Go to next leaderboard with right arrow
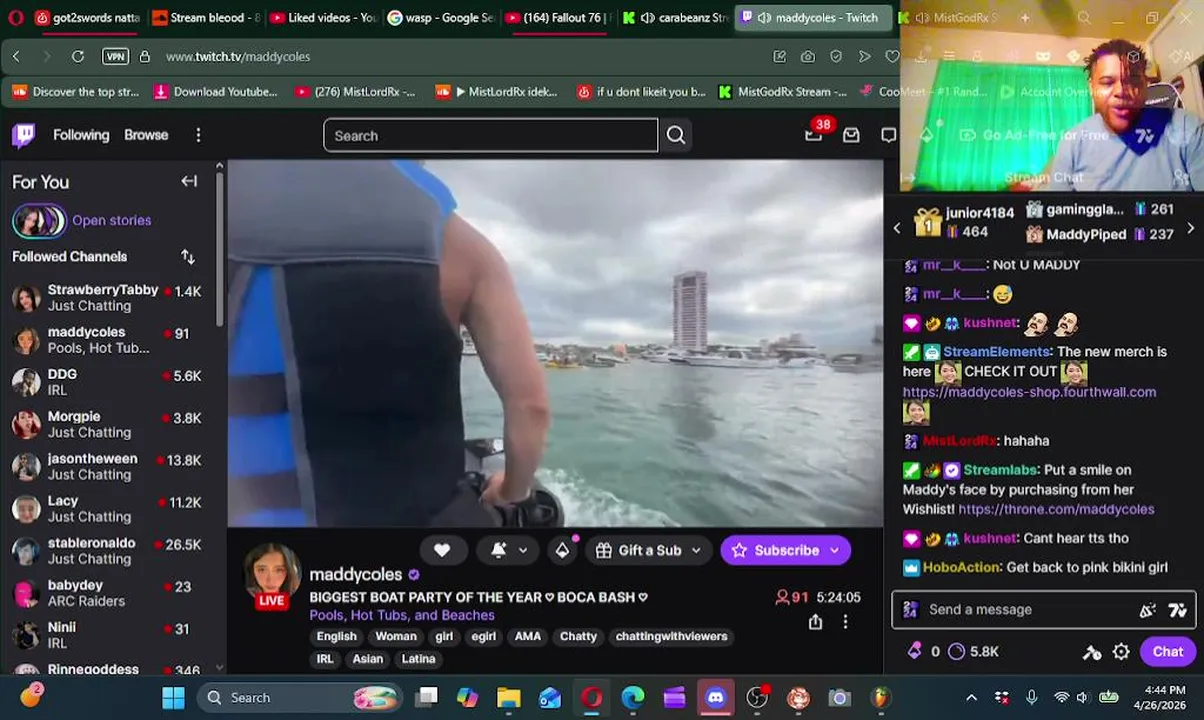Screen dimensions: 1204x720 1190,228
